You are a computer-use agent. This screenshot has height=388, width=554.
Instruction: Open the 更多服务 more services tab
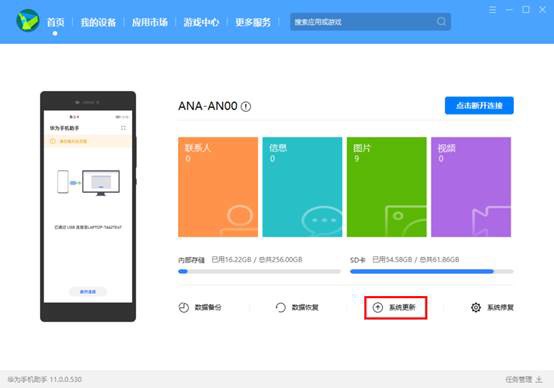pyautogui.click(x=253, y=22)
